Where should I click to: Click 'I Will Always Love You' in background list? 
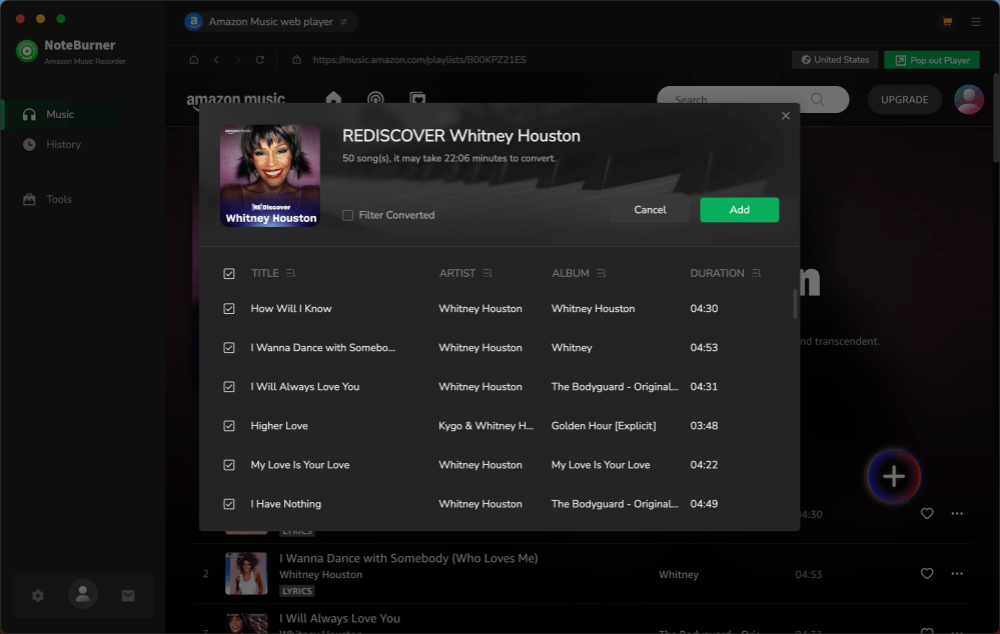pyautogui.click(x=340, y=618)
